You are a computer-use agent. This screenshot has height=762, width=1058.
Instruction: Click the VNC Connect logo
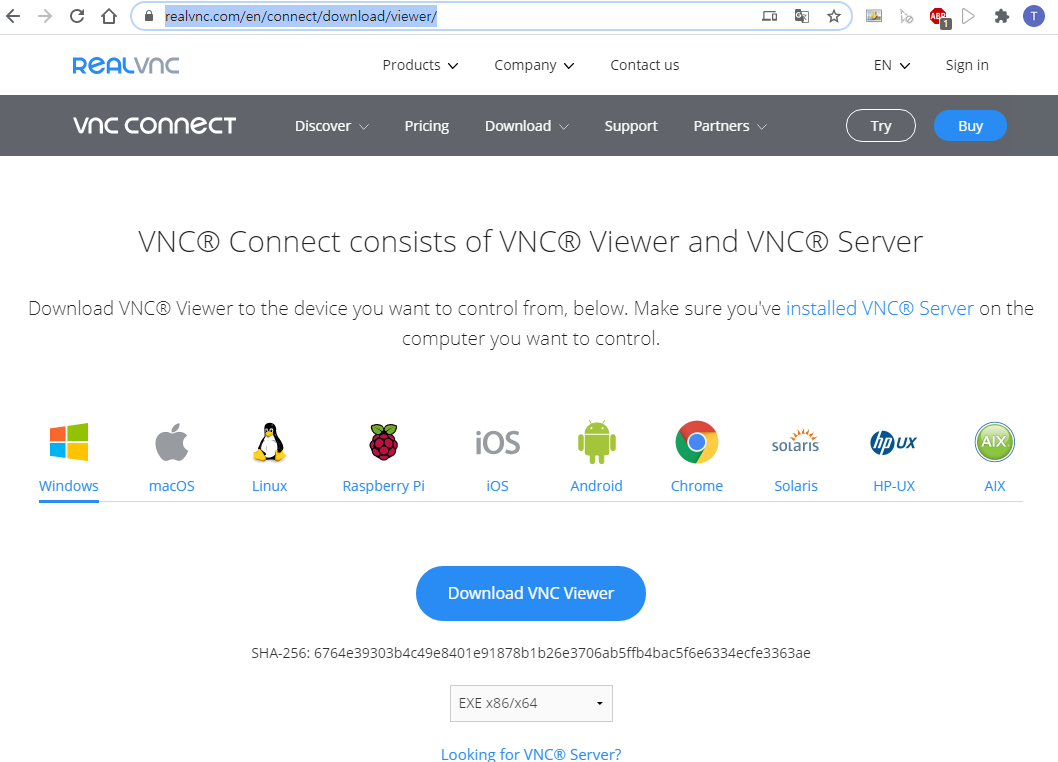(155, 126)
